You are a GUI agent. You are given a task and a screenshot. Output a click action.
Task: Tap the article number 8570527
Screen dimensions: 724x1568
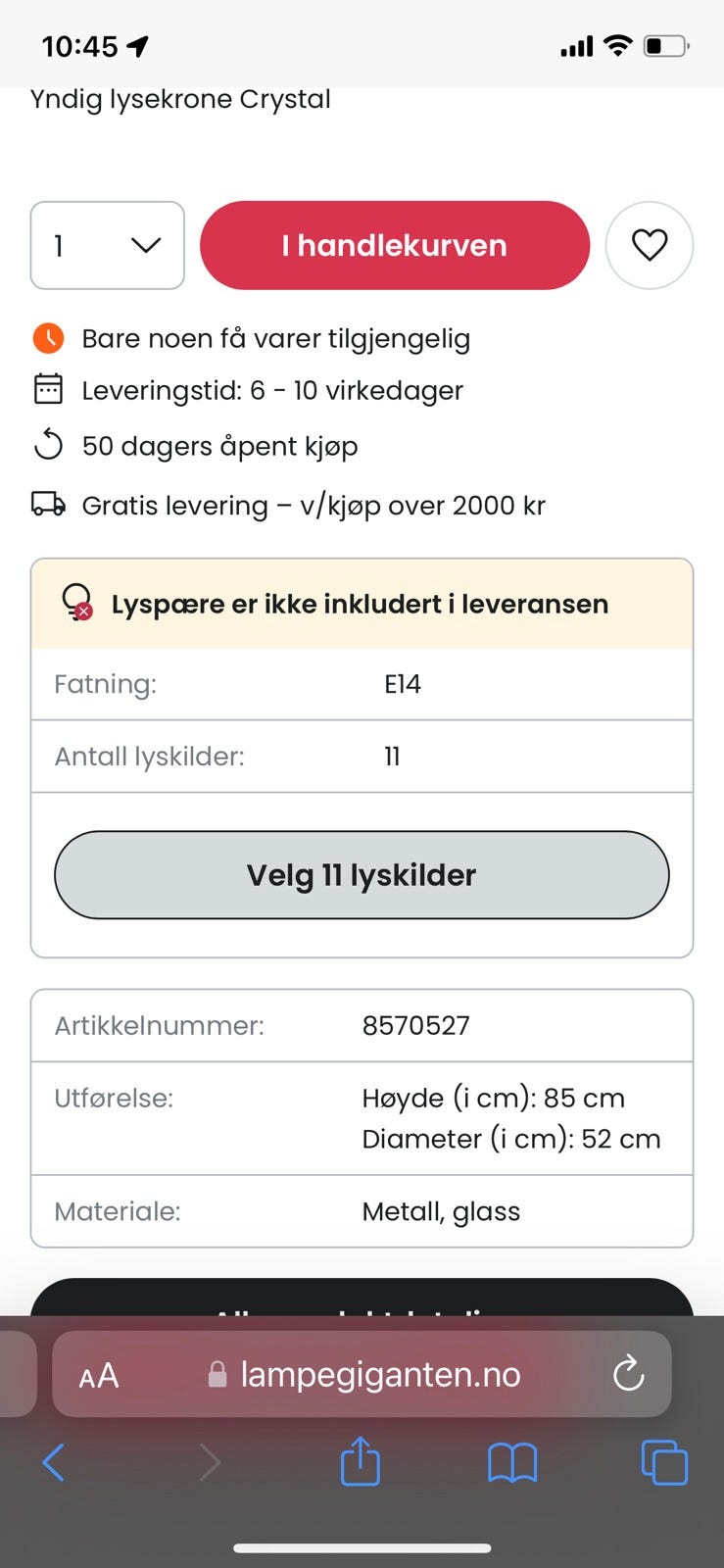(416, 1026)
